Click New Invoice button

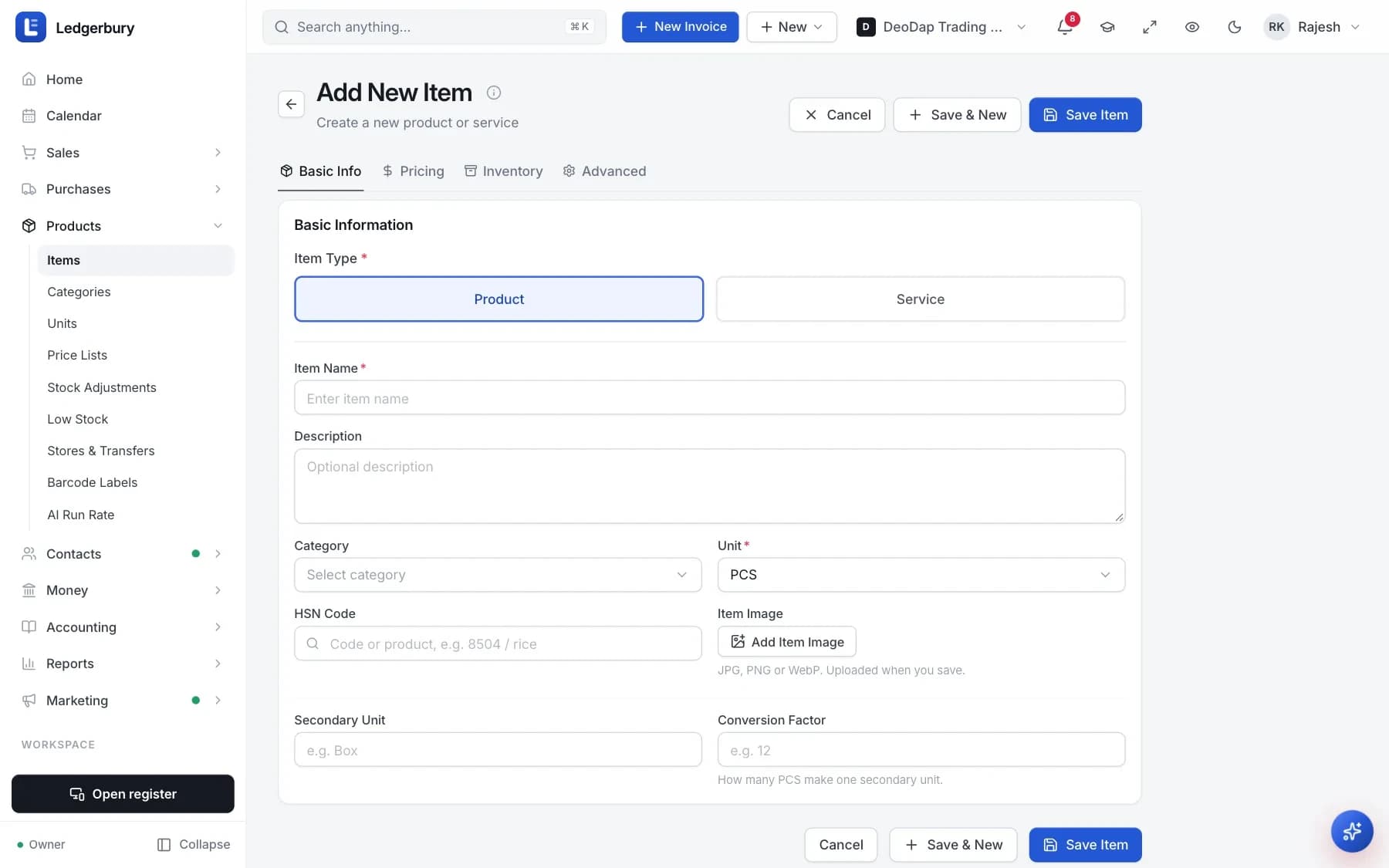(x=680, y=27)
